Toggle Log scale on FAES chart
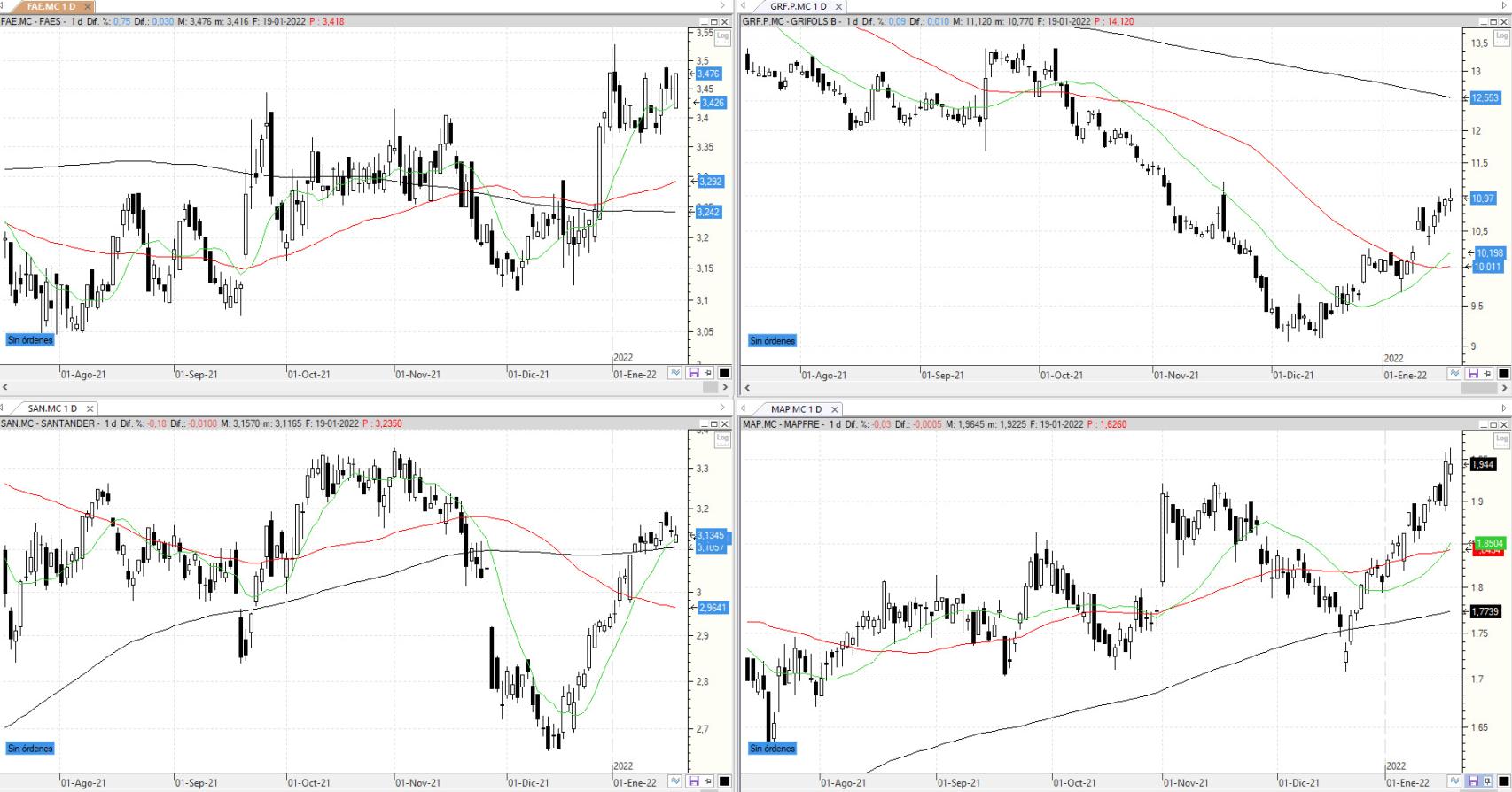The image size is (1512, 792). (x=721, y=37)
